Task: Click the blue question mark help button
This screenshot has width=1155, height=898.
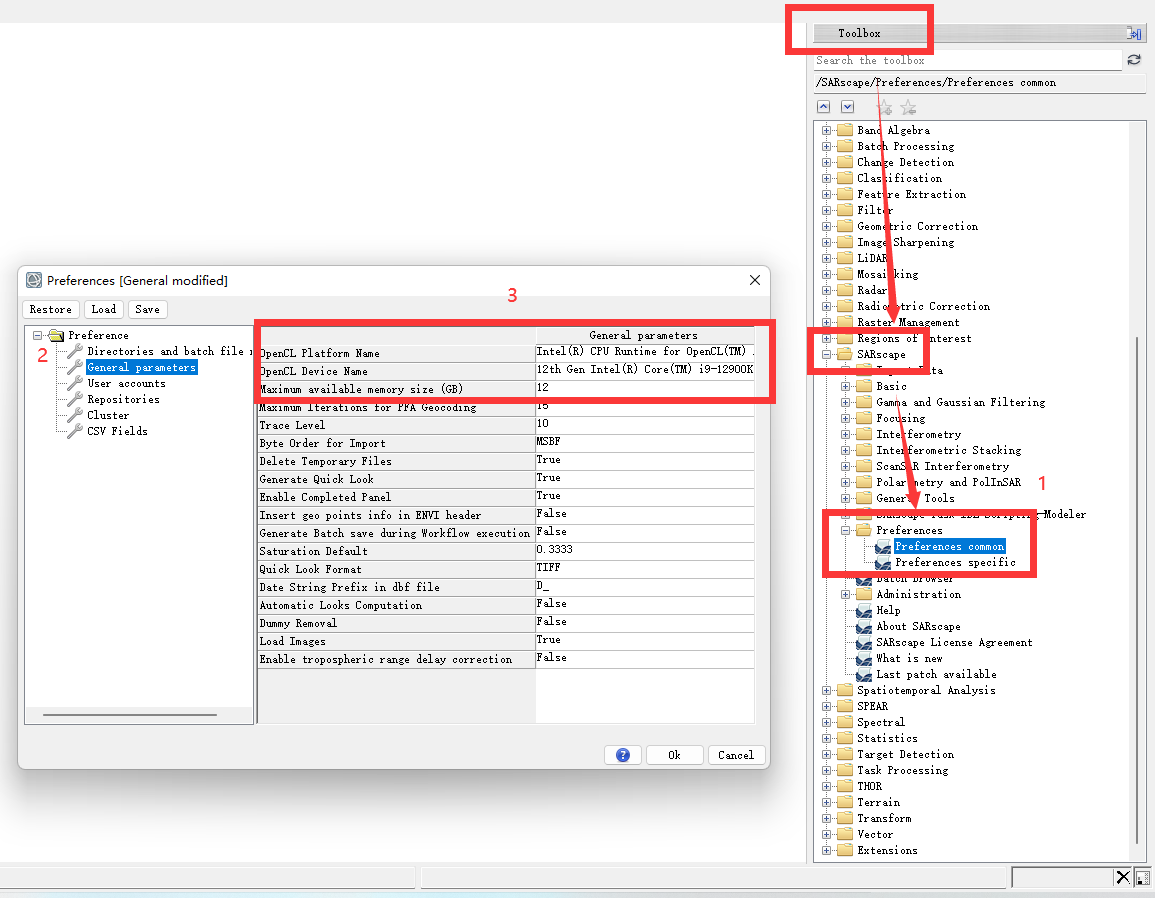Action: [623, 755]
